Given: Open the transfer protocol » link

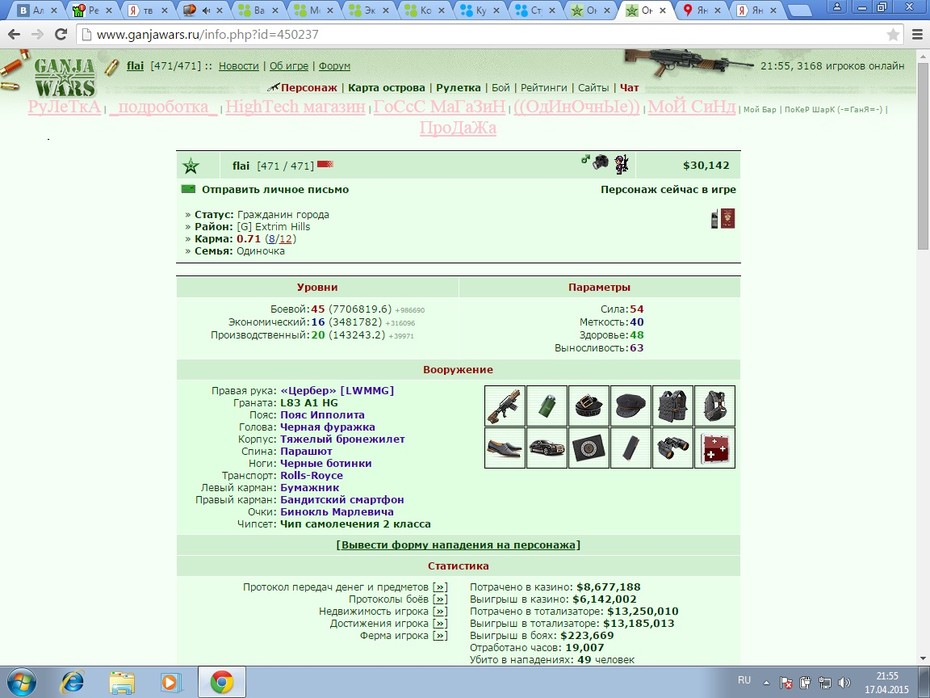Looking at the screenshot, I should pos(440,587).
